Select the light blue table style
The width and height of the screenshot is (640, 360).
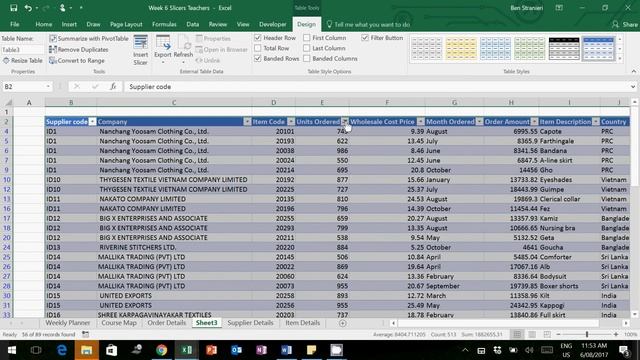point(495,49)
